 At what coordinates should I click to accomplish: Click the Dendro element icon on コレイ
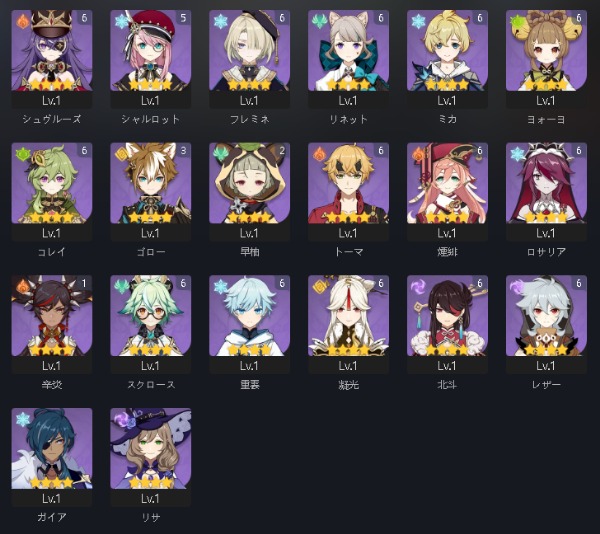click(23, 154)
